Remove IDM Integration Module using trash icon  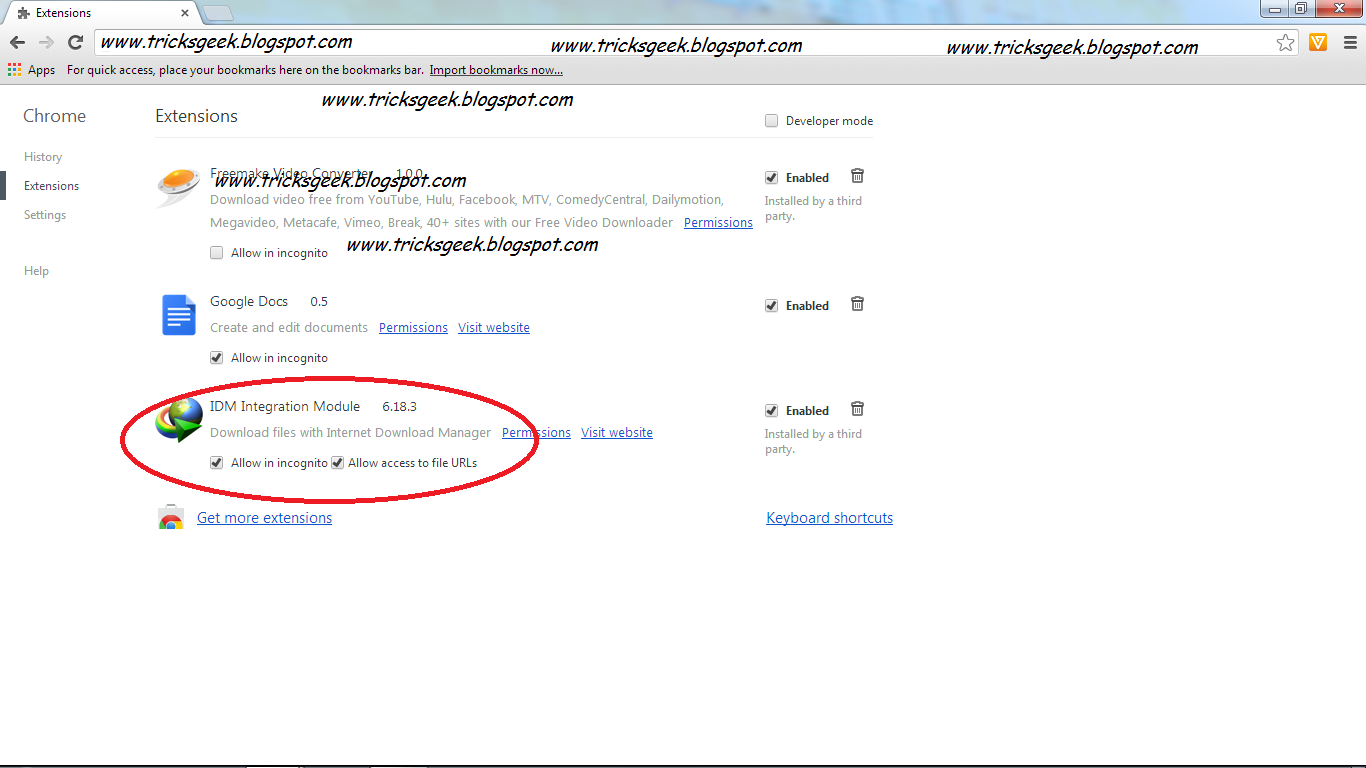(857, 409)
